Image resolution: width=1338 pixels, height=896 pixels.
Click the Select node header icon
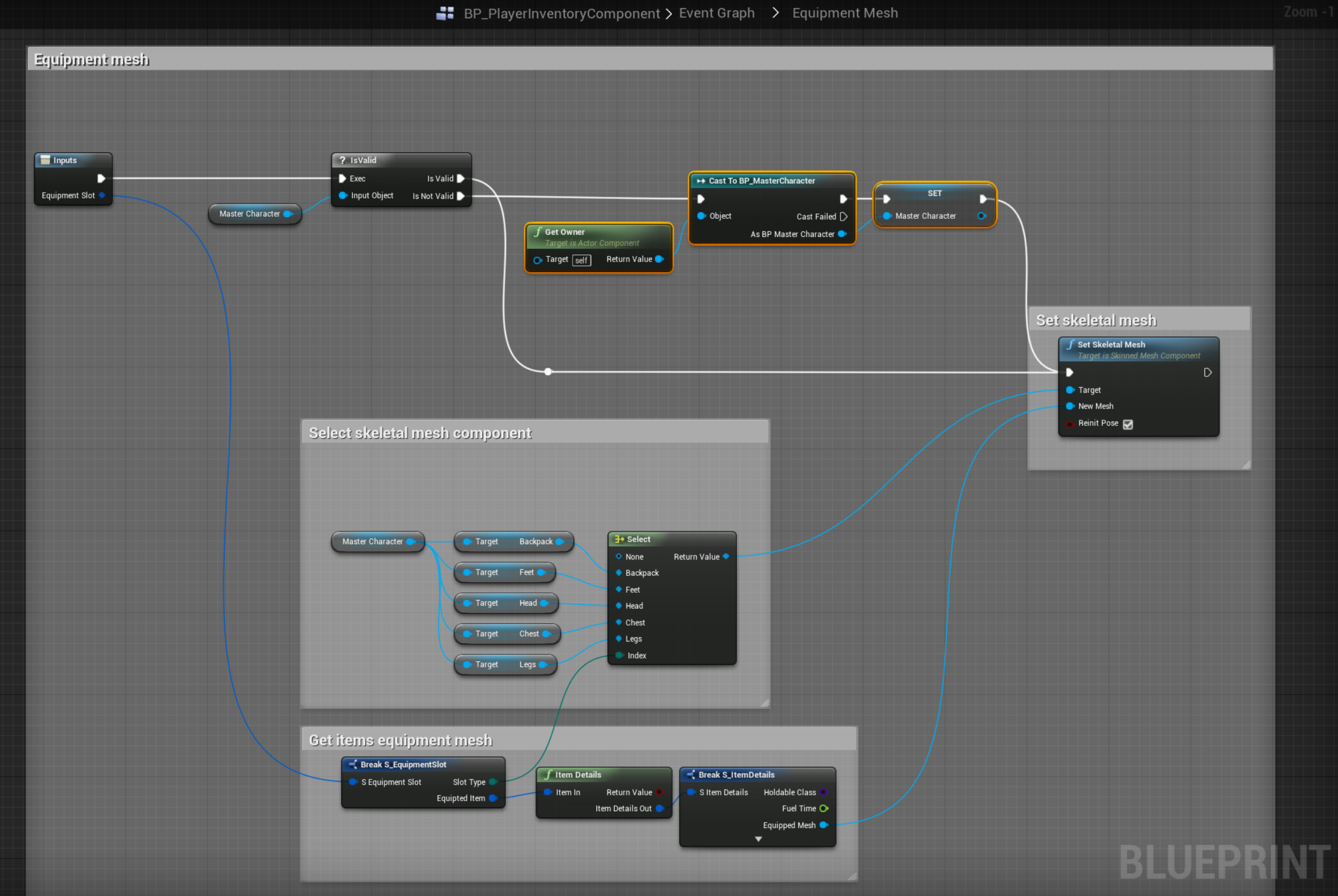pyautogui.click(x=619, y=539)
